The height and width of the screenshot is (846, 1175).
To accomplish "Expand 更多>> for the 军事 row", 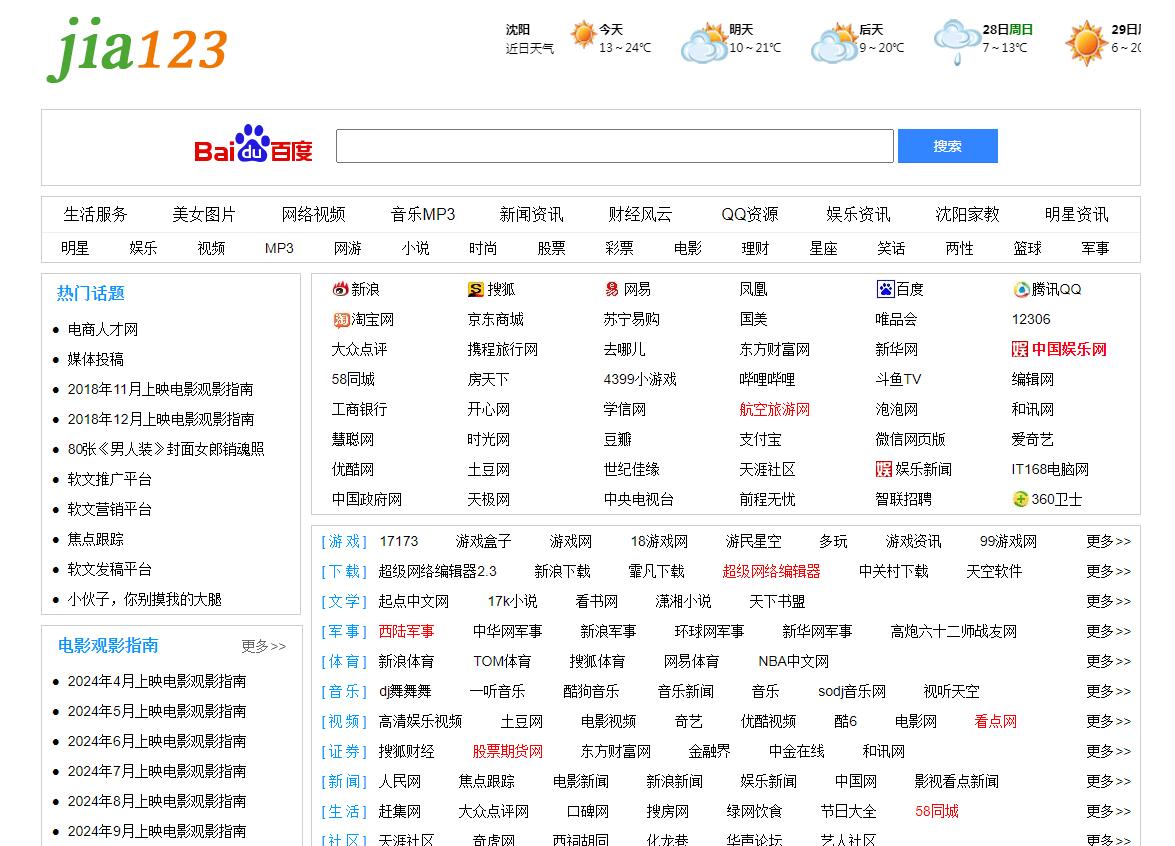I will (x=1108, y=631).
